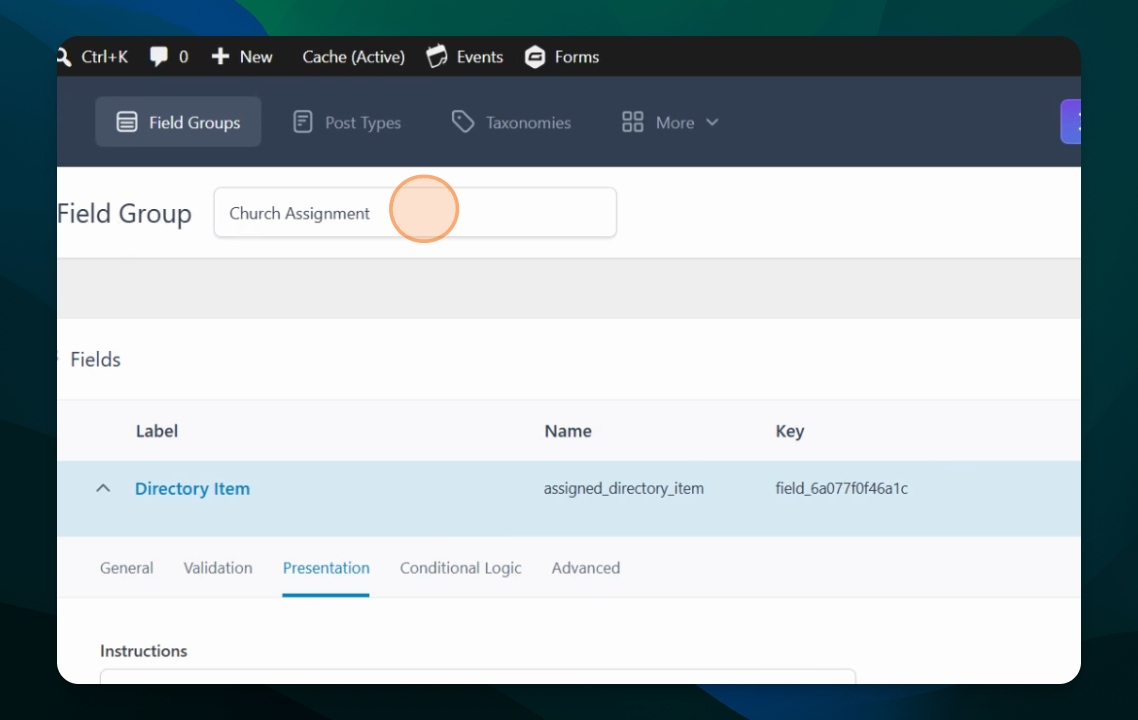
Task: Open the Forms menu item
Action: coord(576,57)
